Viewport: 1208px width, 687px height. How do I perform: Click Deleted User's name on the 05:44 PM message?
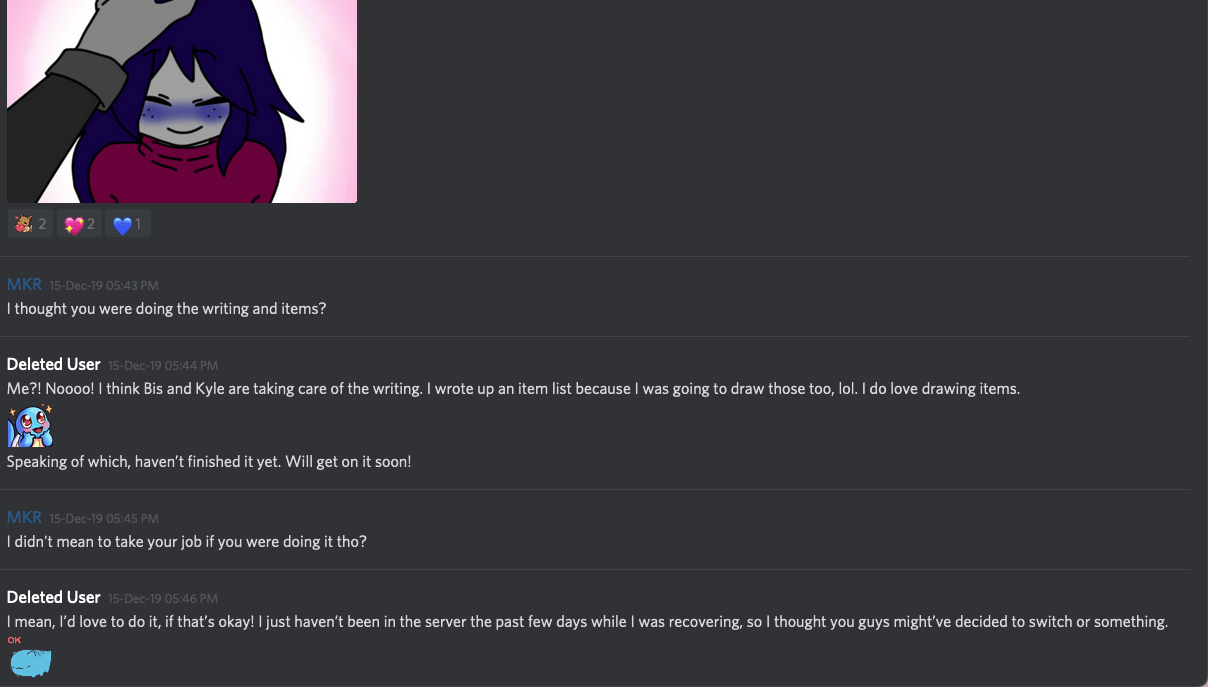(x=54, y=365)
